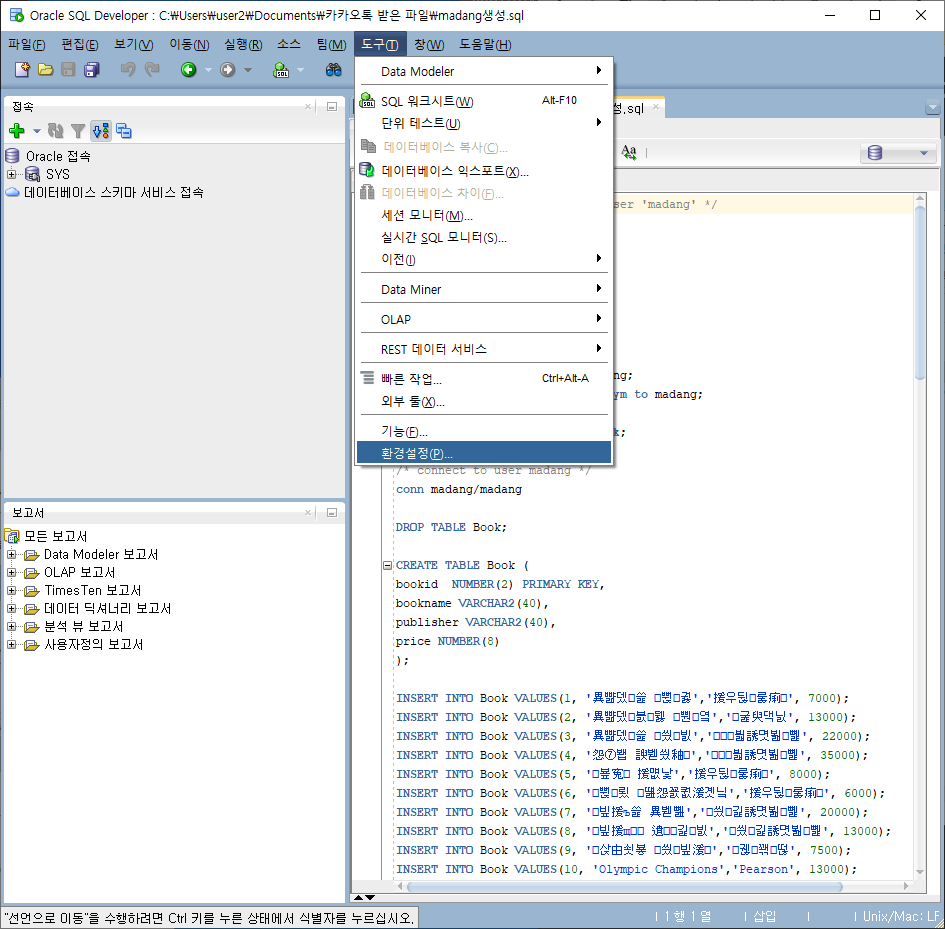
Task: Click the SQL Worksheet toolbar icon
Action: point(281,70)
